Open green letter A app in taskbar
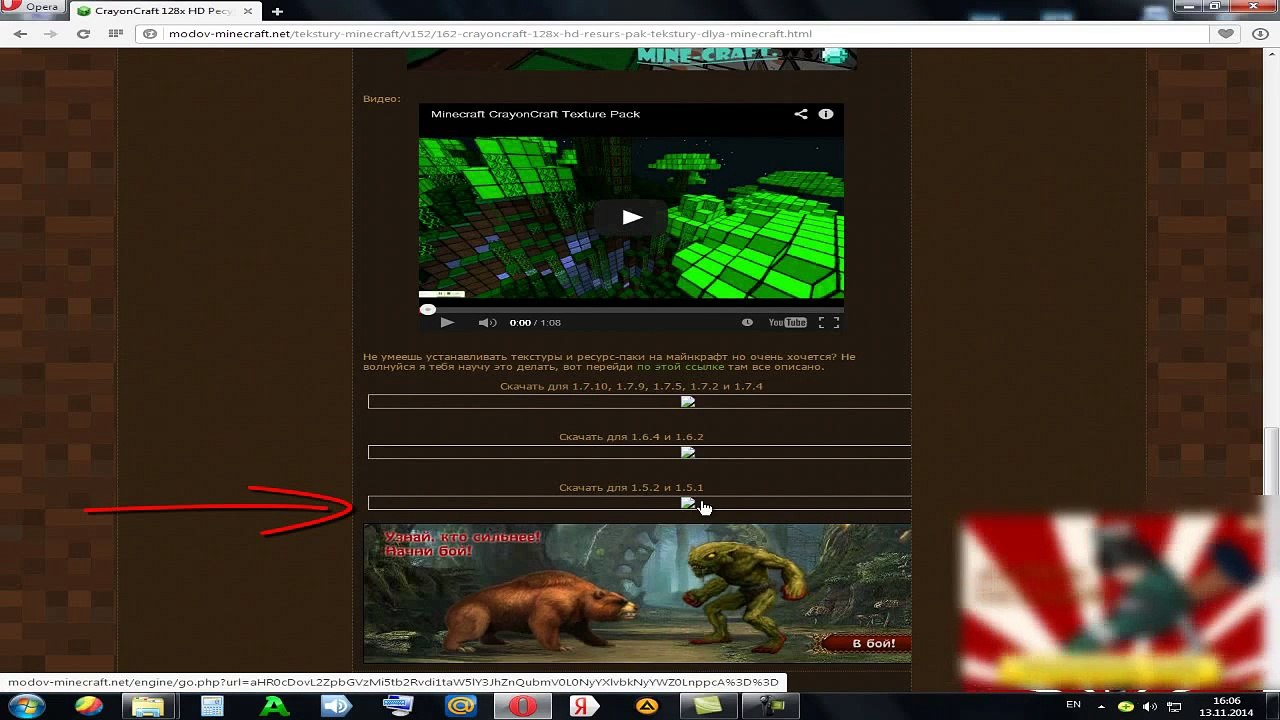This screenshot has width=1280, height=720. coord(274,706)
